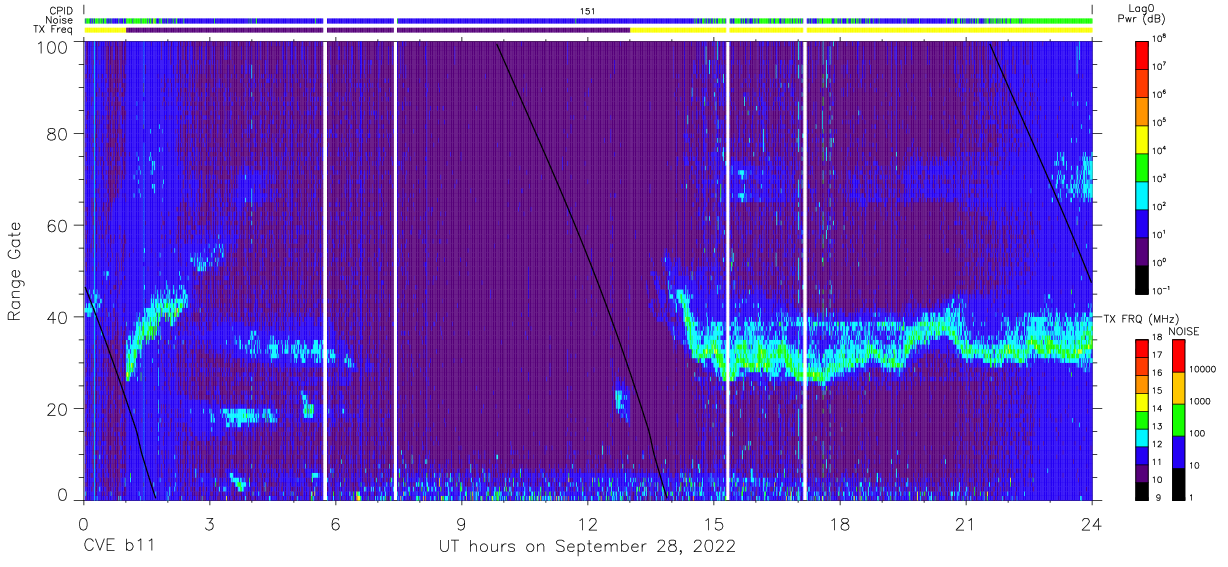This screenshot has height=567, width=1228.
Task: Select the cyan 12–13 MHz TX FRQ swatch
Action: (1143, 436)
